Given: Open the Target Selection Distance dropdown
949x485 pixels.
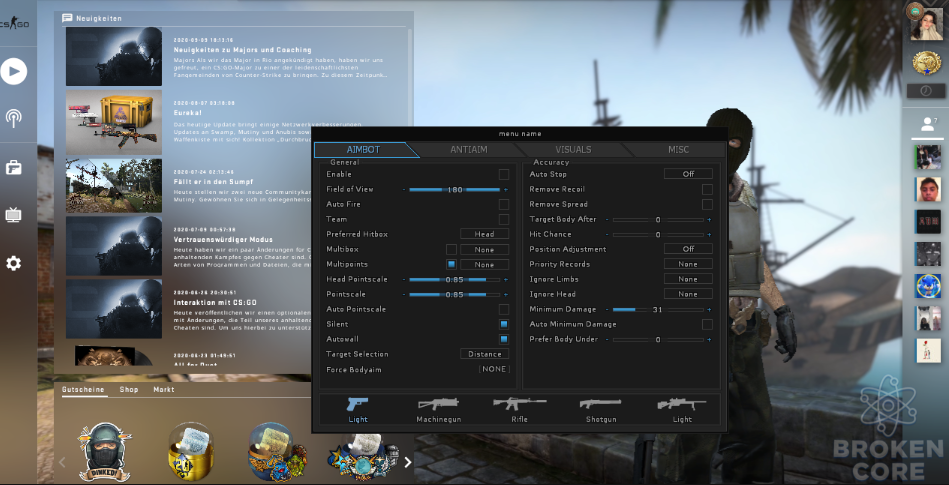Looking at the screenshot, I should tap(484, 354).
